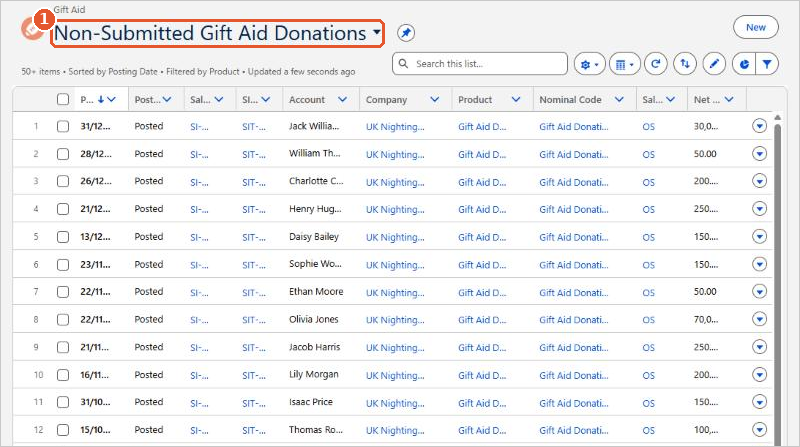Open list view controls gear menu
The height and width of the screenshot is (447, 800).
click(589, 64)
